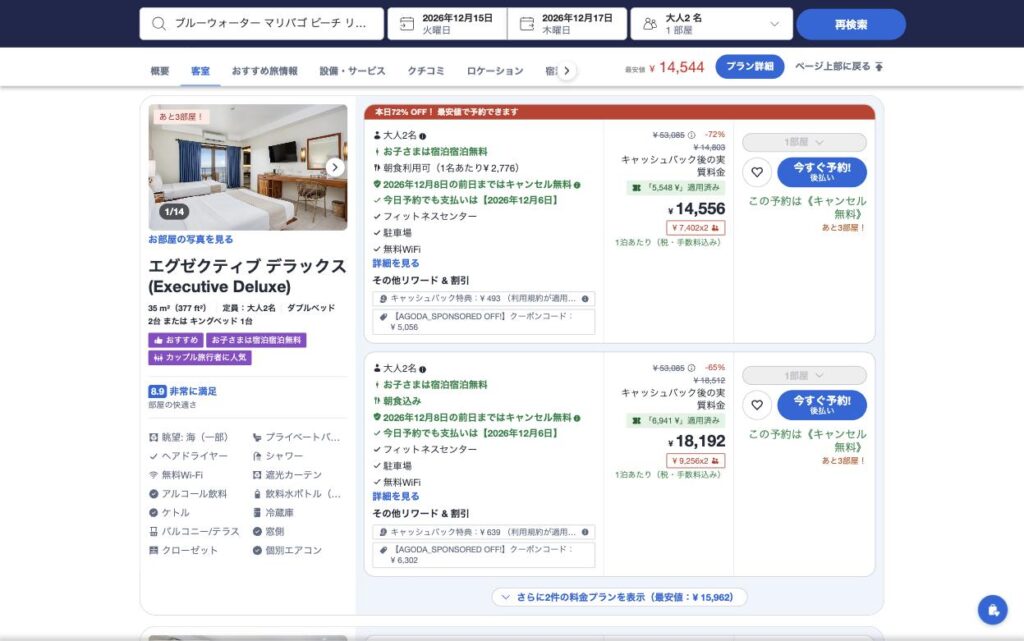Click ページ上部に戻る link
The width and height of the screenshot is (1024, 641).
pos(839,67)
